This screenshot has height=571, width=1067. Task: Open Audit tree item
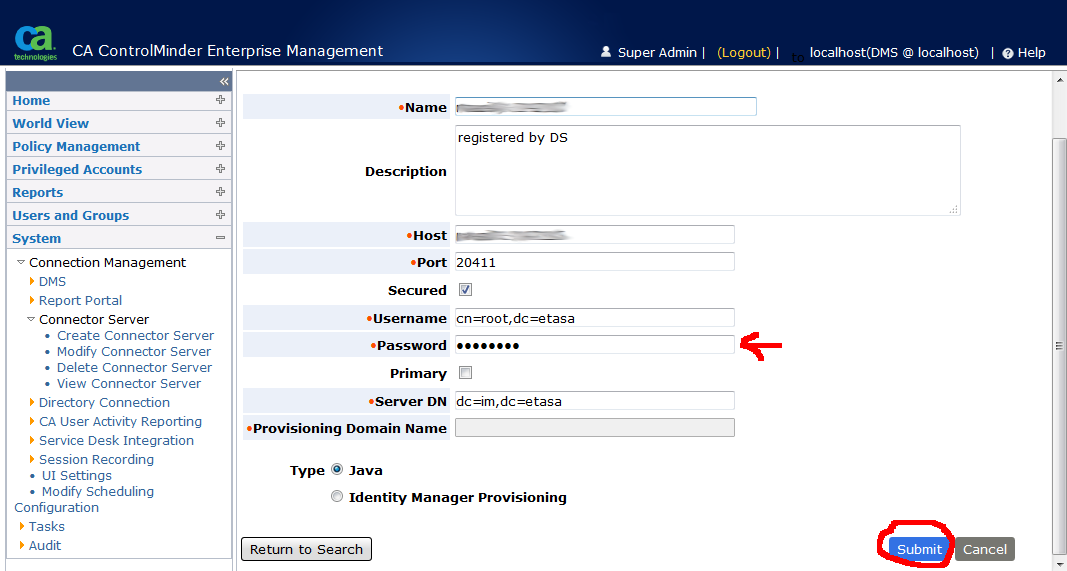(x=45, y=545)
